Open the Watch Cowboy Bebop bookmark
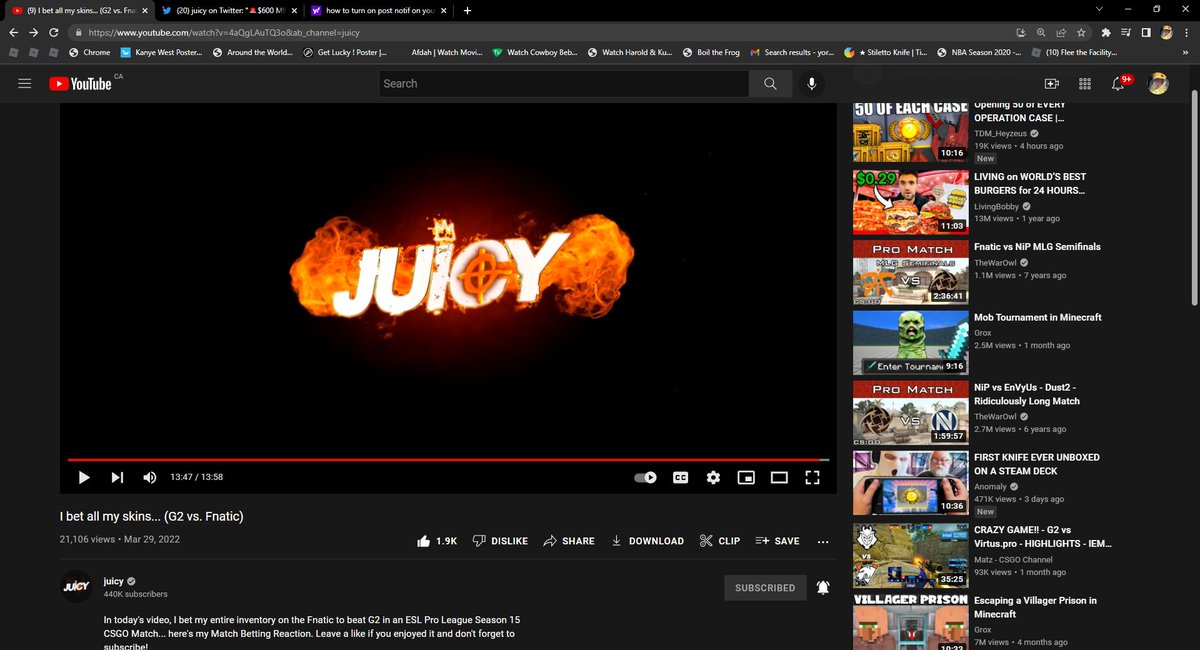This screenshot has width=1200, height=650. pyautogui.click(x=535, y=52)
